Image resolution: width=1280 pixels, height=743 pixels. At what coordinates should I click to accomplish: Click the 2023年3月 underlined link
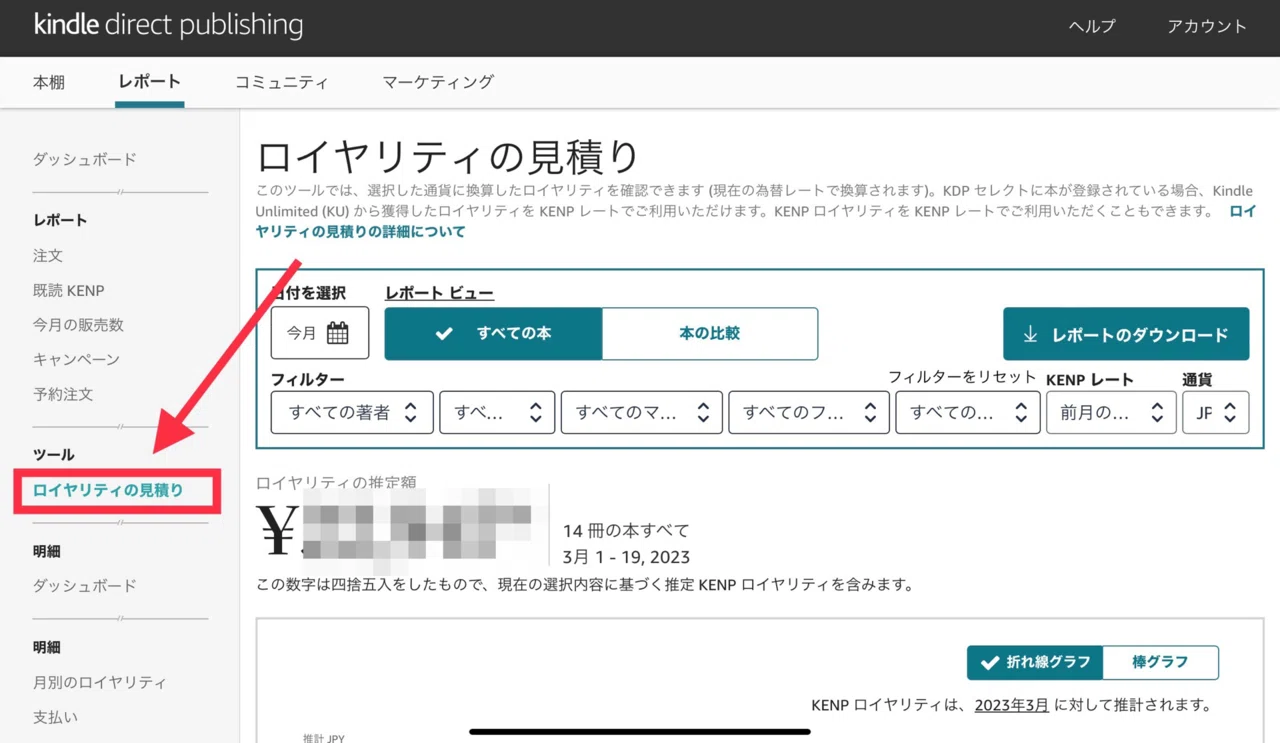click(1012, 705)
